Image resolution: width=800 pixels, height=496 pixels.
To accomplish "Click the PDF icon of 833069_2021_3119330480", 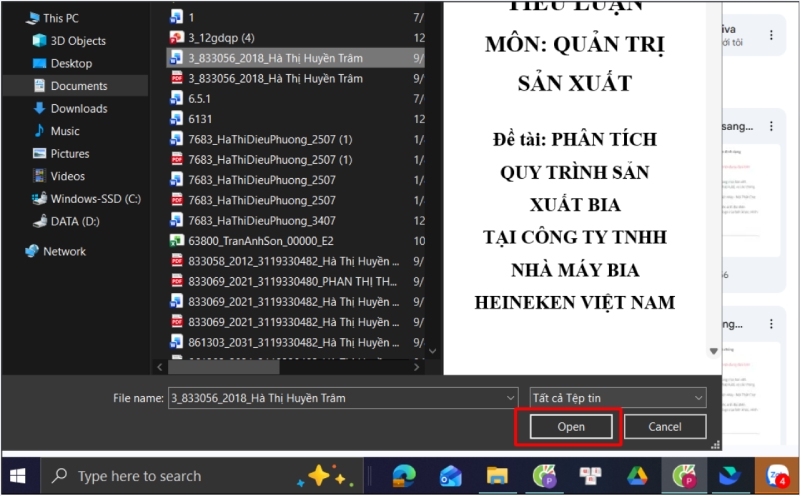I will tap(176, 282).
